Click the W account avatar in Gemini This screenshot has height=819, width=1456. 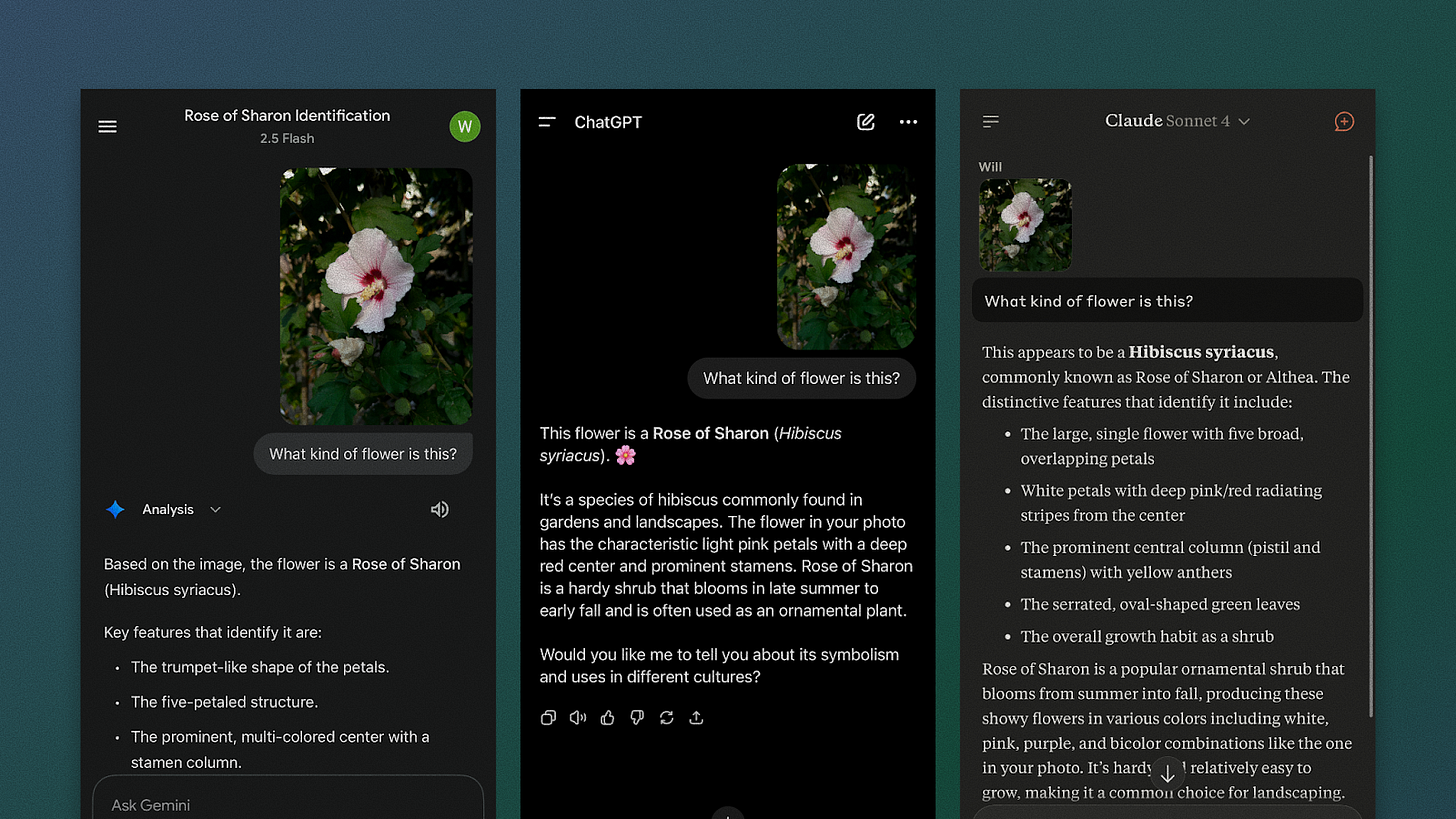pos(465,126)
